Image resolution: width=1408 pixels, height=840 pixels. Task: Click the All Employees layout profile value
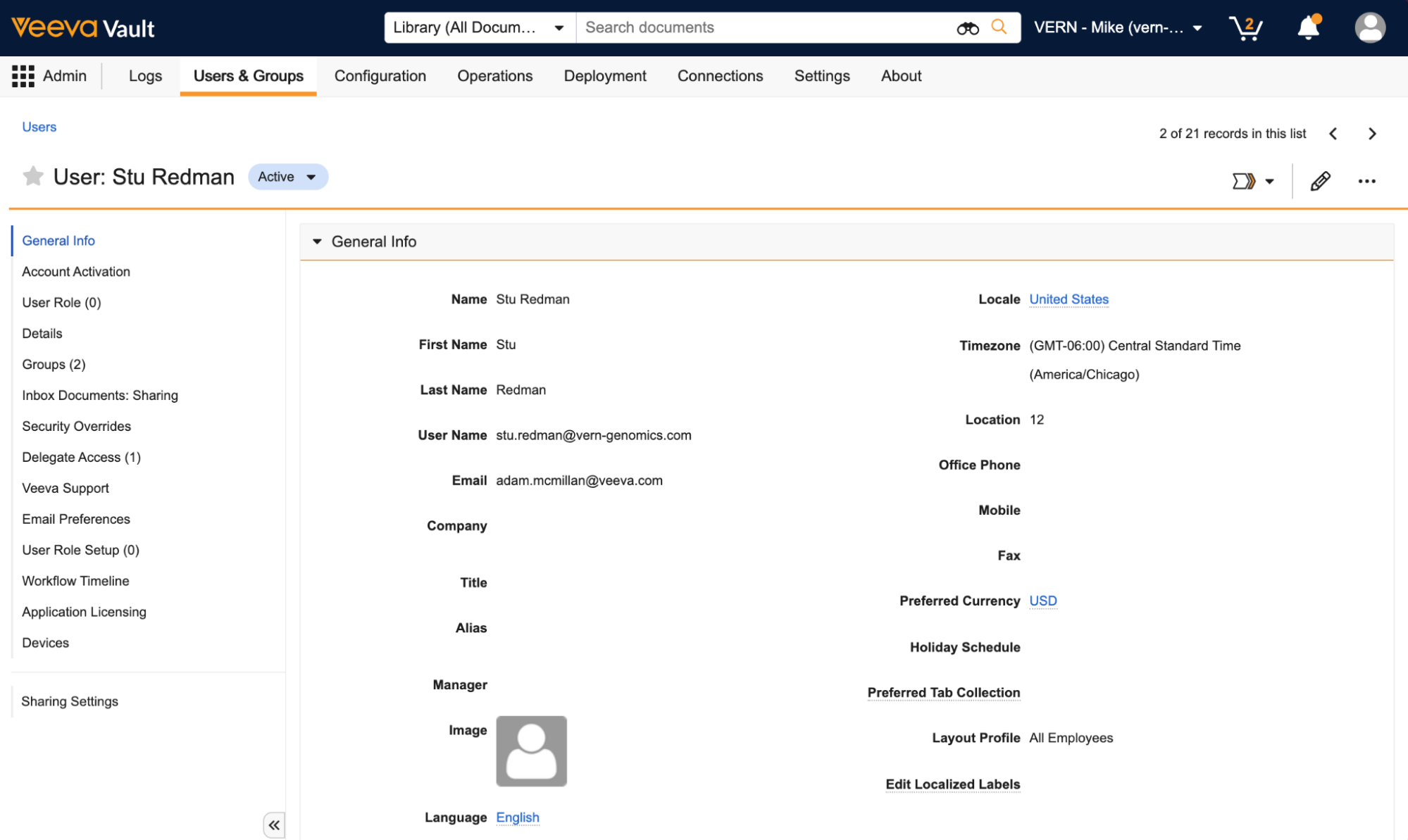point(1071,738)
